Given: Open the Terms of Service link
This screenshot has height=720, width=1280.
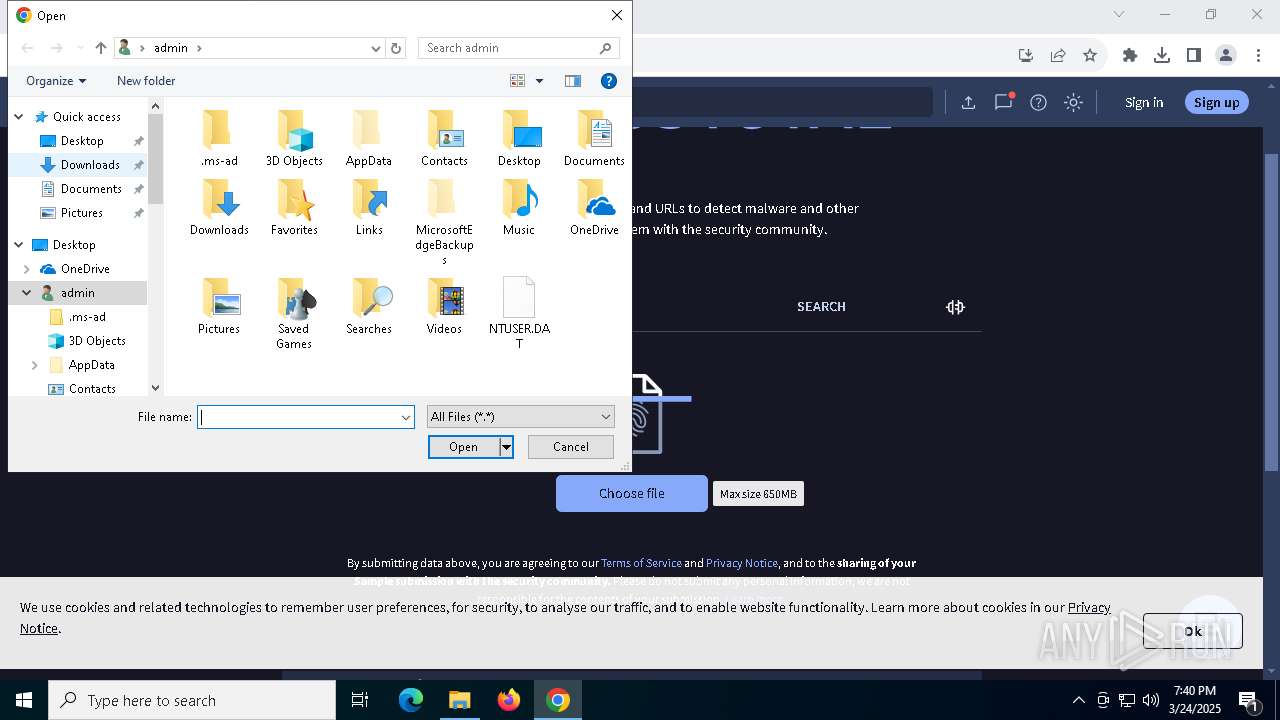Looking at the screenshot, I should pyautogui.click(x=641, y=563).
